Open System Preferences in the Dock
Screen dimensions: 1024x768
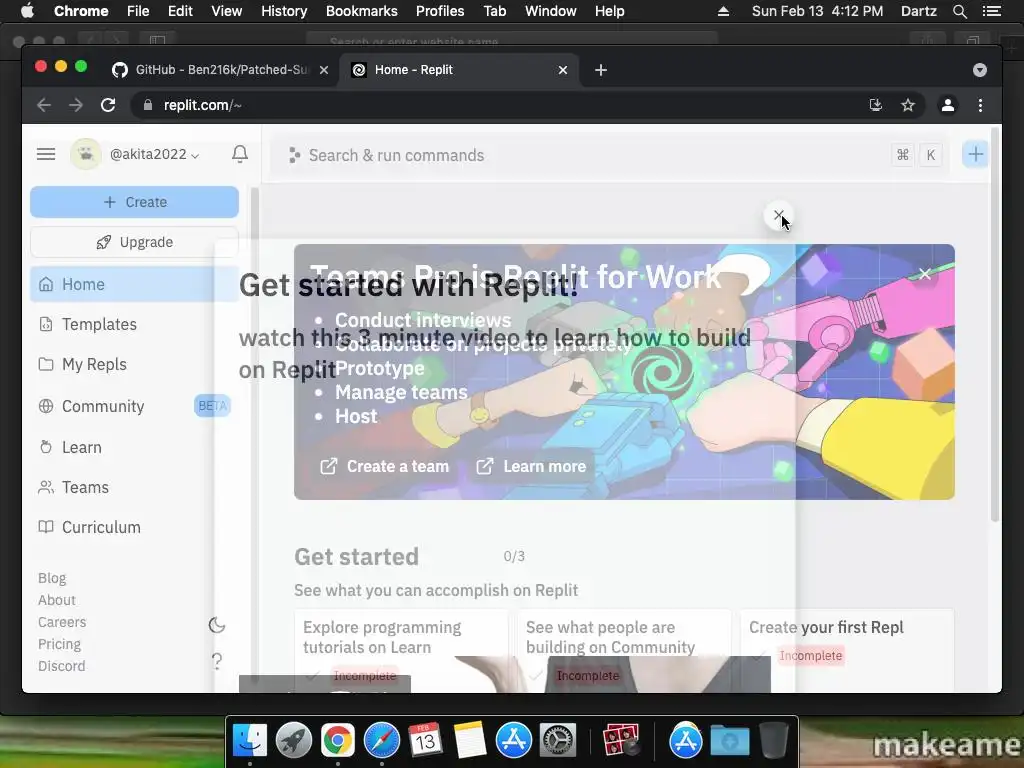[x=557, y=741]
